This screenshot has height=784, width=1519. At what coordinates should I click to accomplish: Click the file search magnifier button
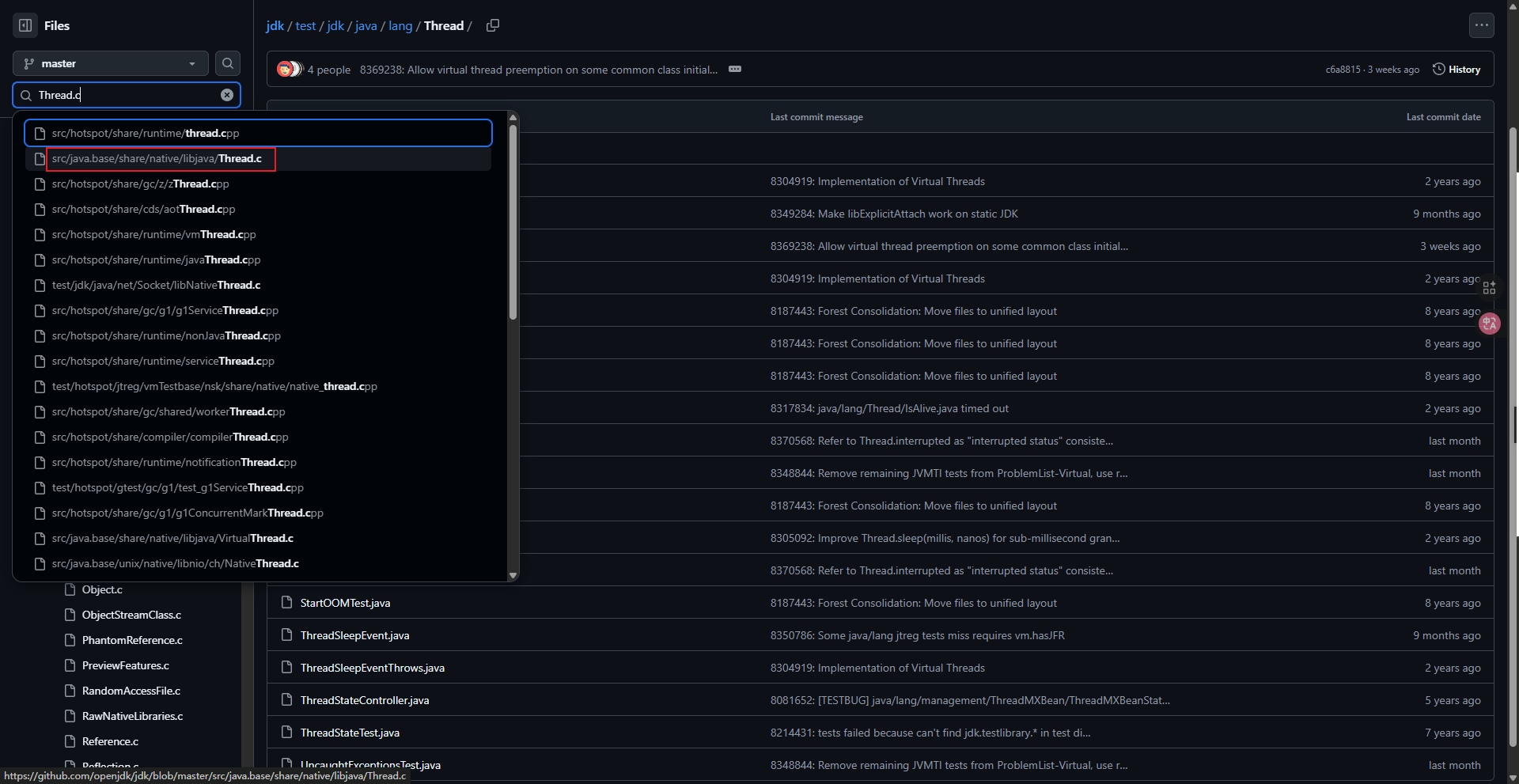228,63
